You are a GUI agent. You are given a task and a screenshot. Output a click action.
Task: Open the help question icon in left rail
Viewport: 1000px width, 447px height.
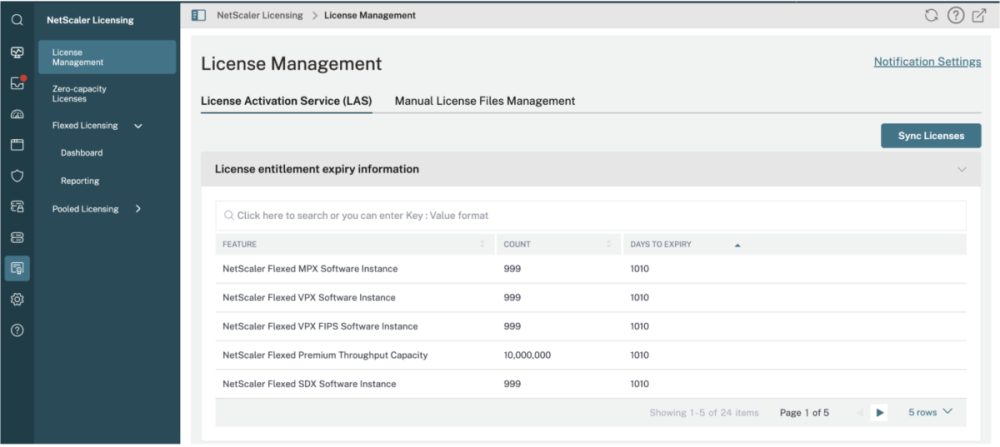[17, 330]
